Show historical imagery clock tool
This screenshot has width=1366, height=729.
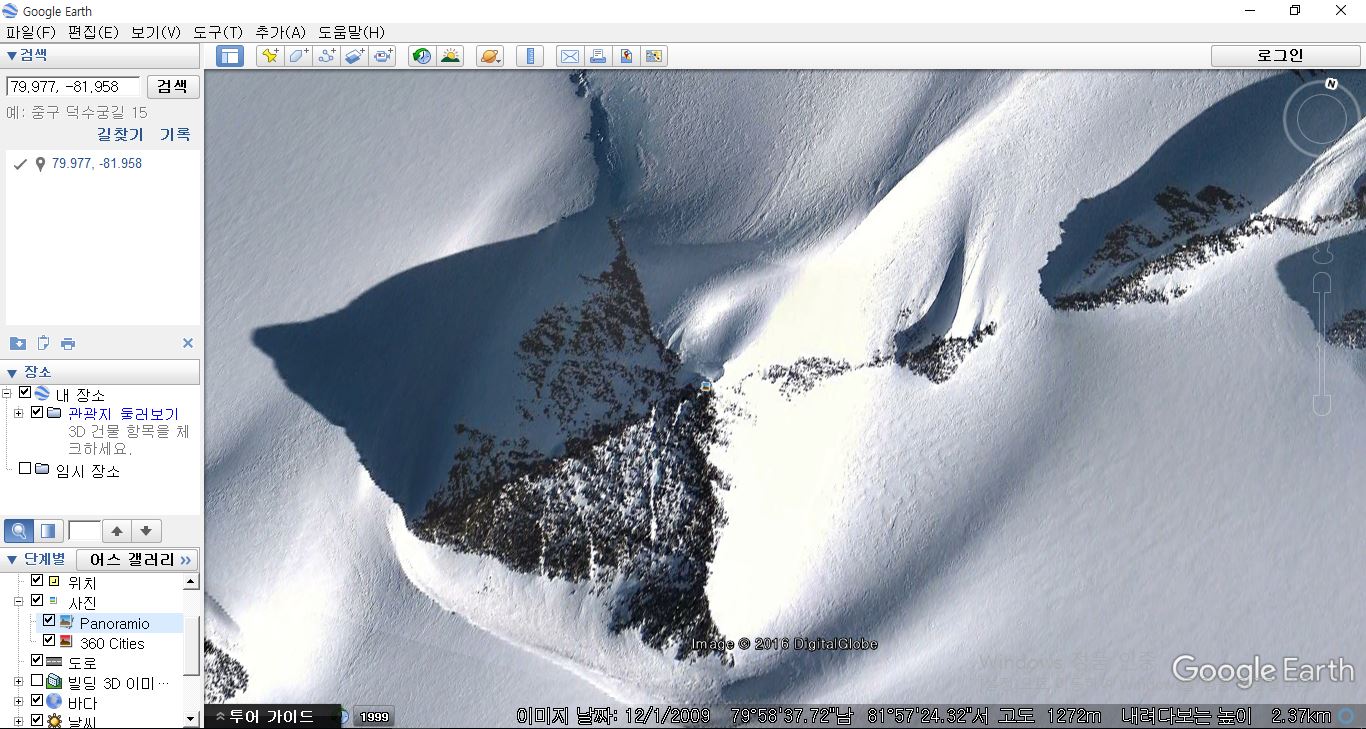(422, 56)
